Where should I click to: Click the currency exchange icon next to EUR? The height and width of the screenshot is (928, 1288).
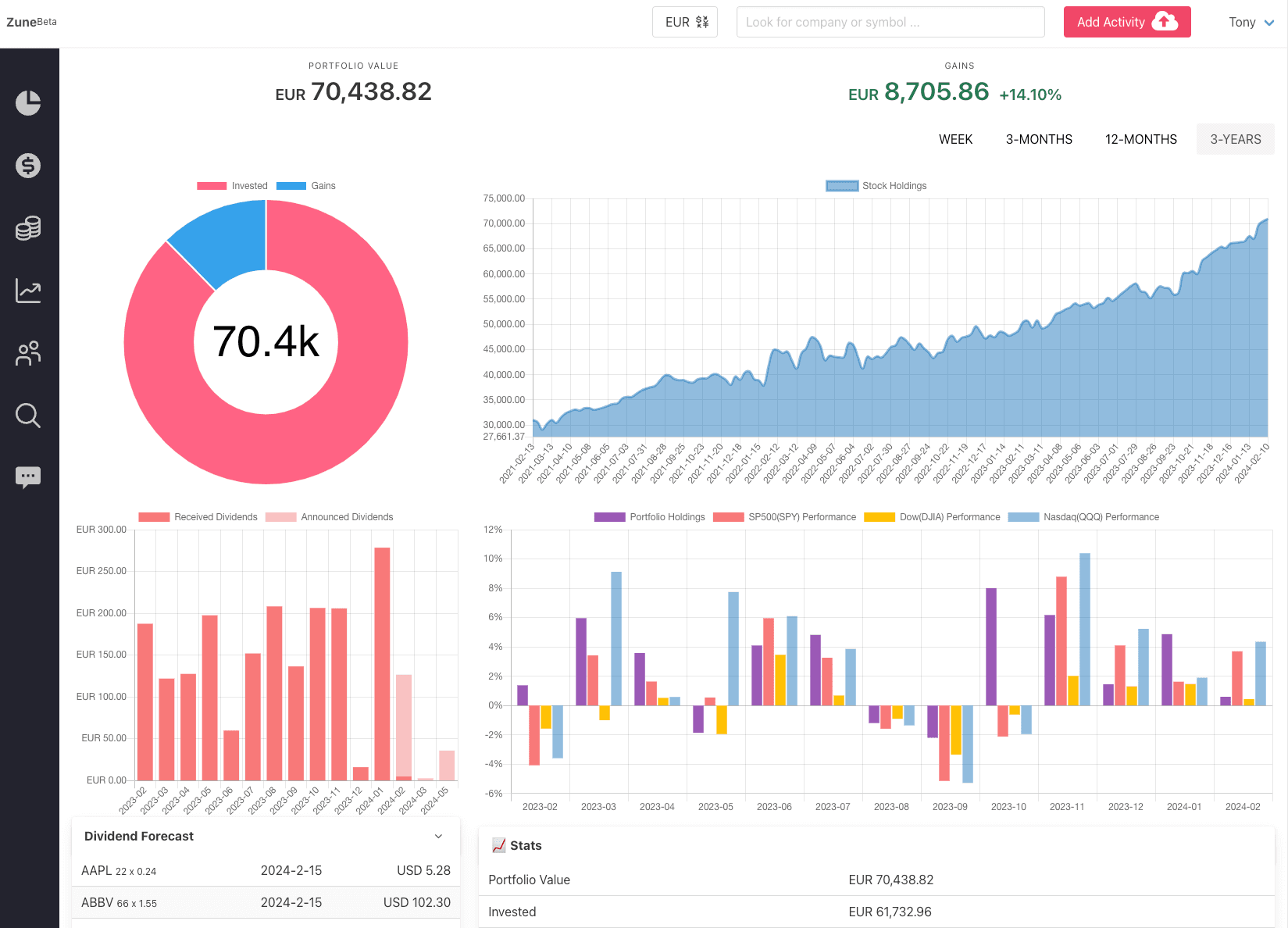tap(701, 22)
